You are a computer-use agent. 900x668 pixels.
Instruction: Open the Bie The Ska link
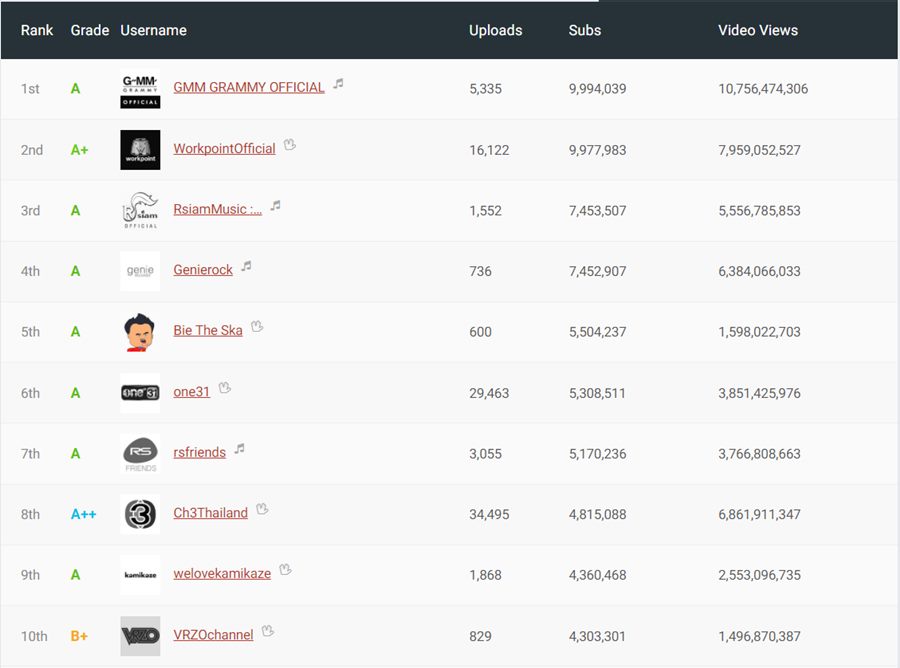point(208,331)
